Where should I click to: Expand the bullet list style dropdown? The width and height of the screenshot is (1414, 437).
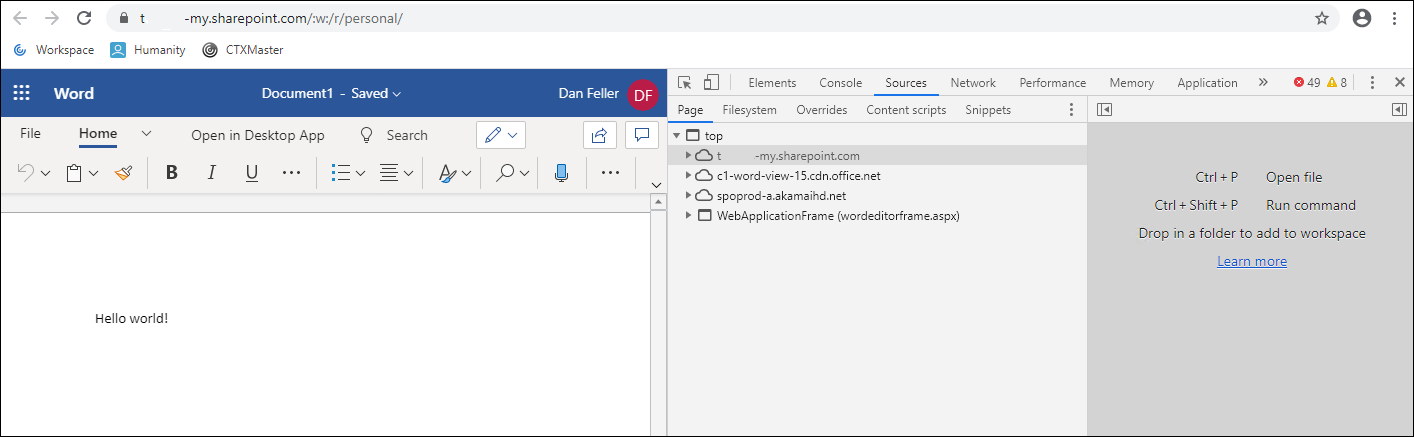(x=360, y=174)
